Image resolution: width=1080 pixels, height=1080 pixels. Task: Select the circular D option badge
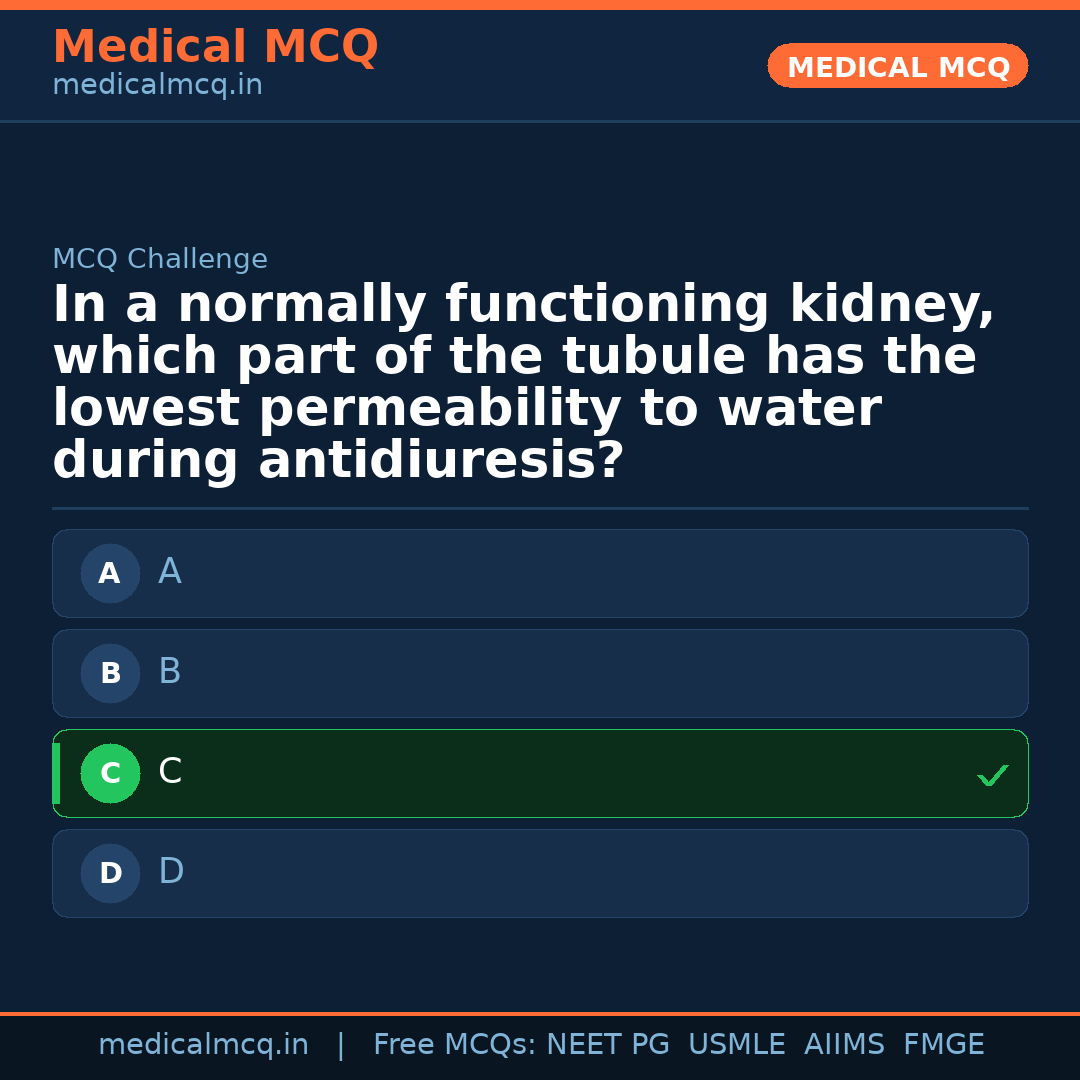tap(110, 874)
